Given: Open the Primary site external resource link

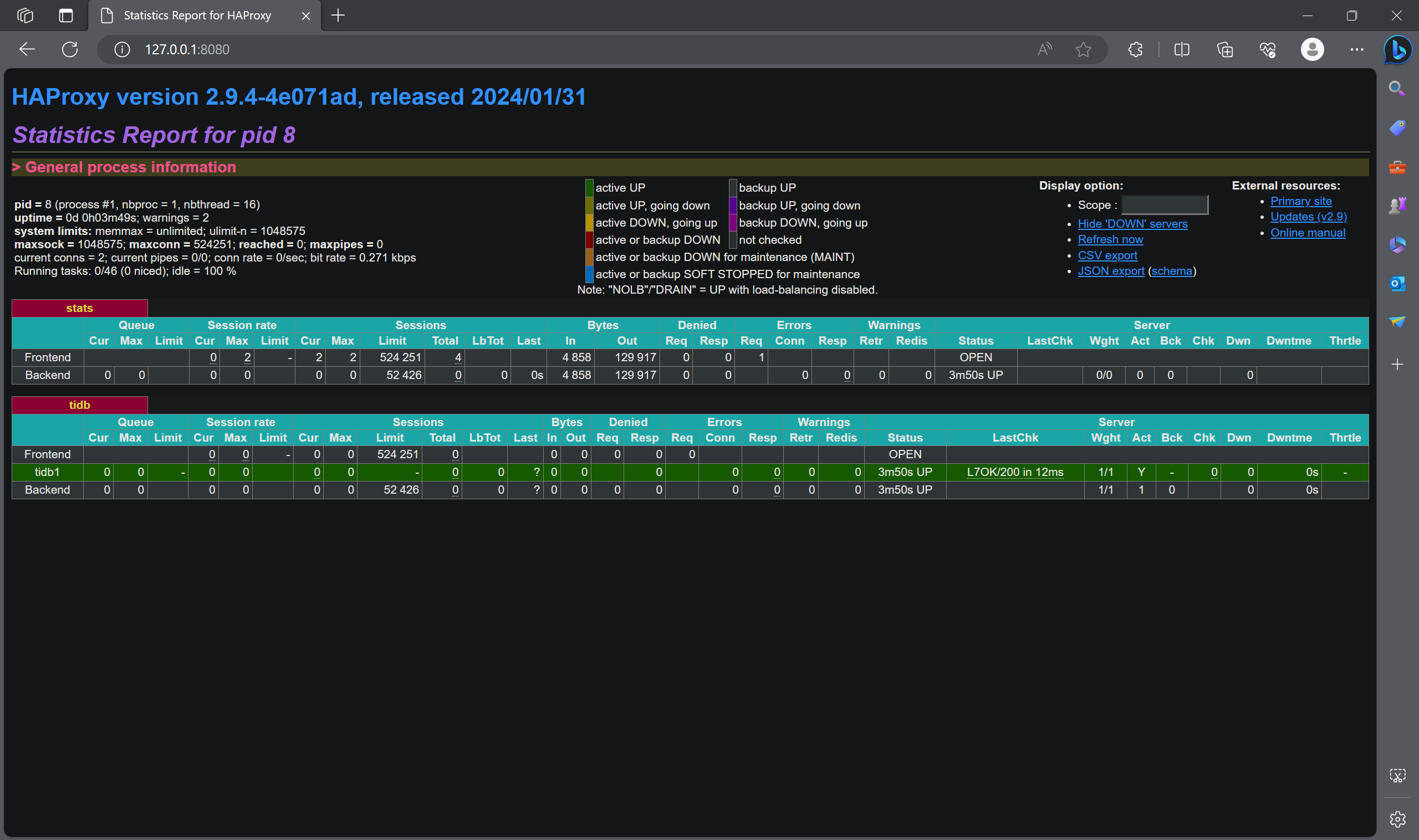Looking at the screenshot, I should click(x=1302, y=201).
